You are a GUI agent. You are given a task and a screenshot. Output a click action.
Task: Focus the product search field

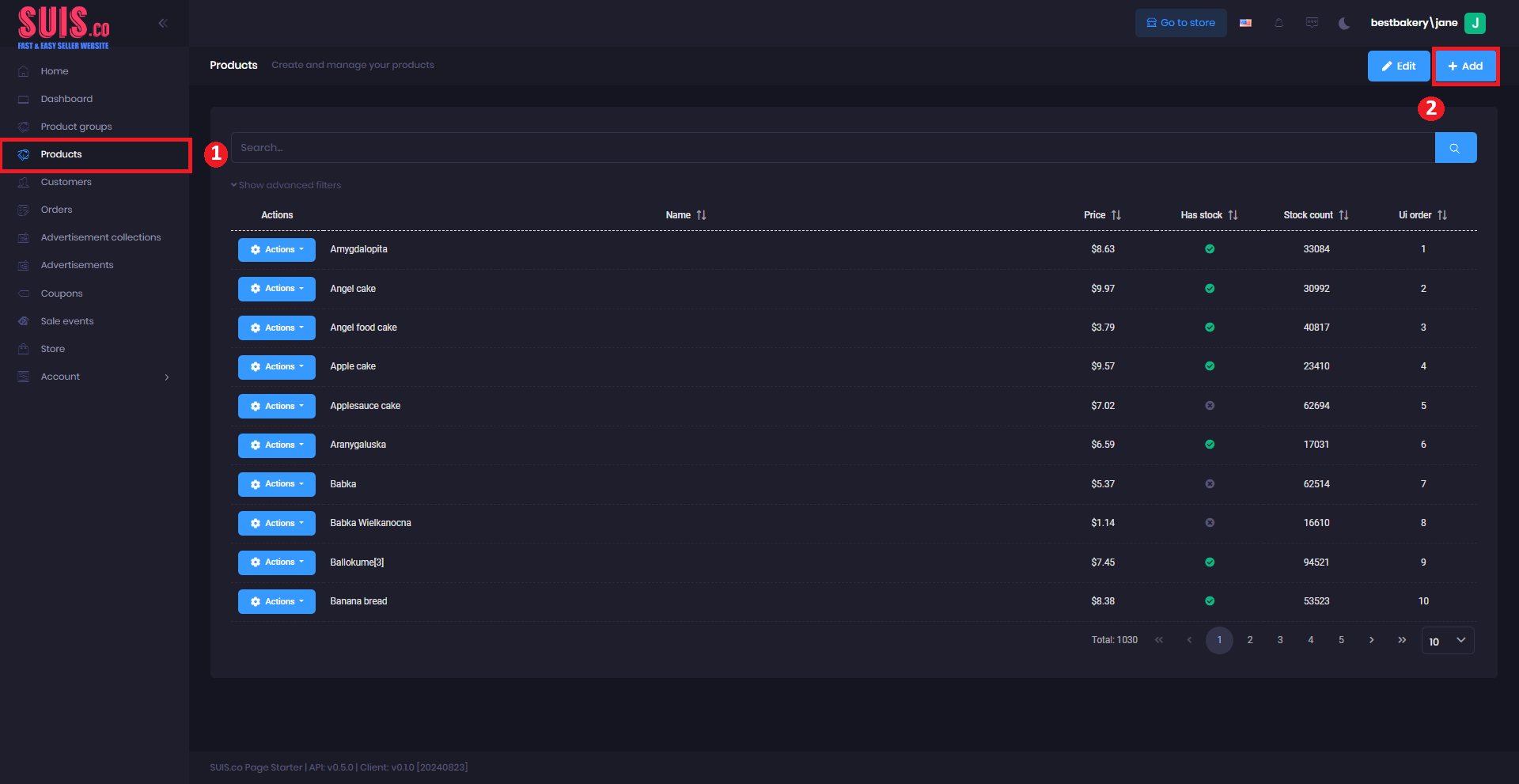[x=832, y=148]
